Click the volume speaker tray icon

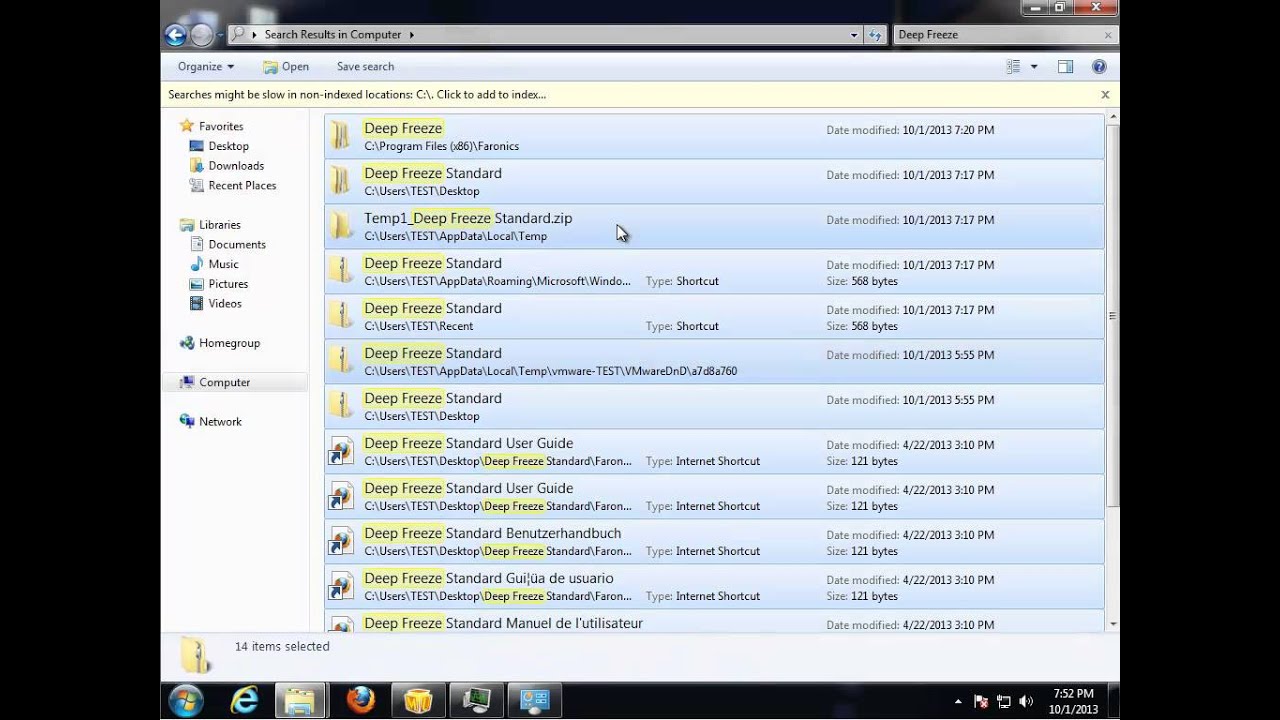tap(1026, 702)
